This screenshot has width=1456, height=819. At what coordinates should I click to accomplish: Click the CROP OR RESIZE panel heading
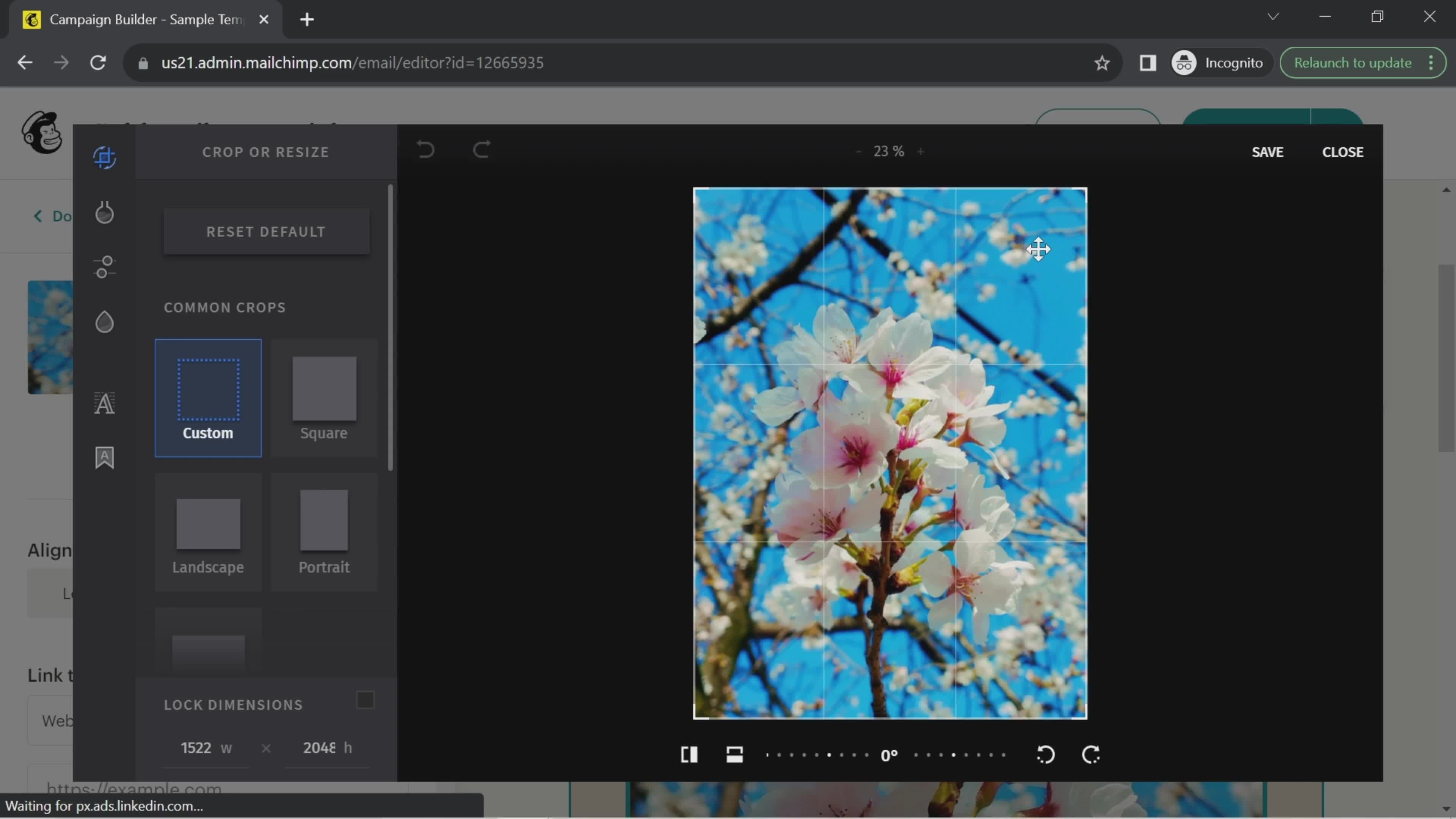point(266,152)
